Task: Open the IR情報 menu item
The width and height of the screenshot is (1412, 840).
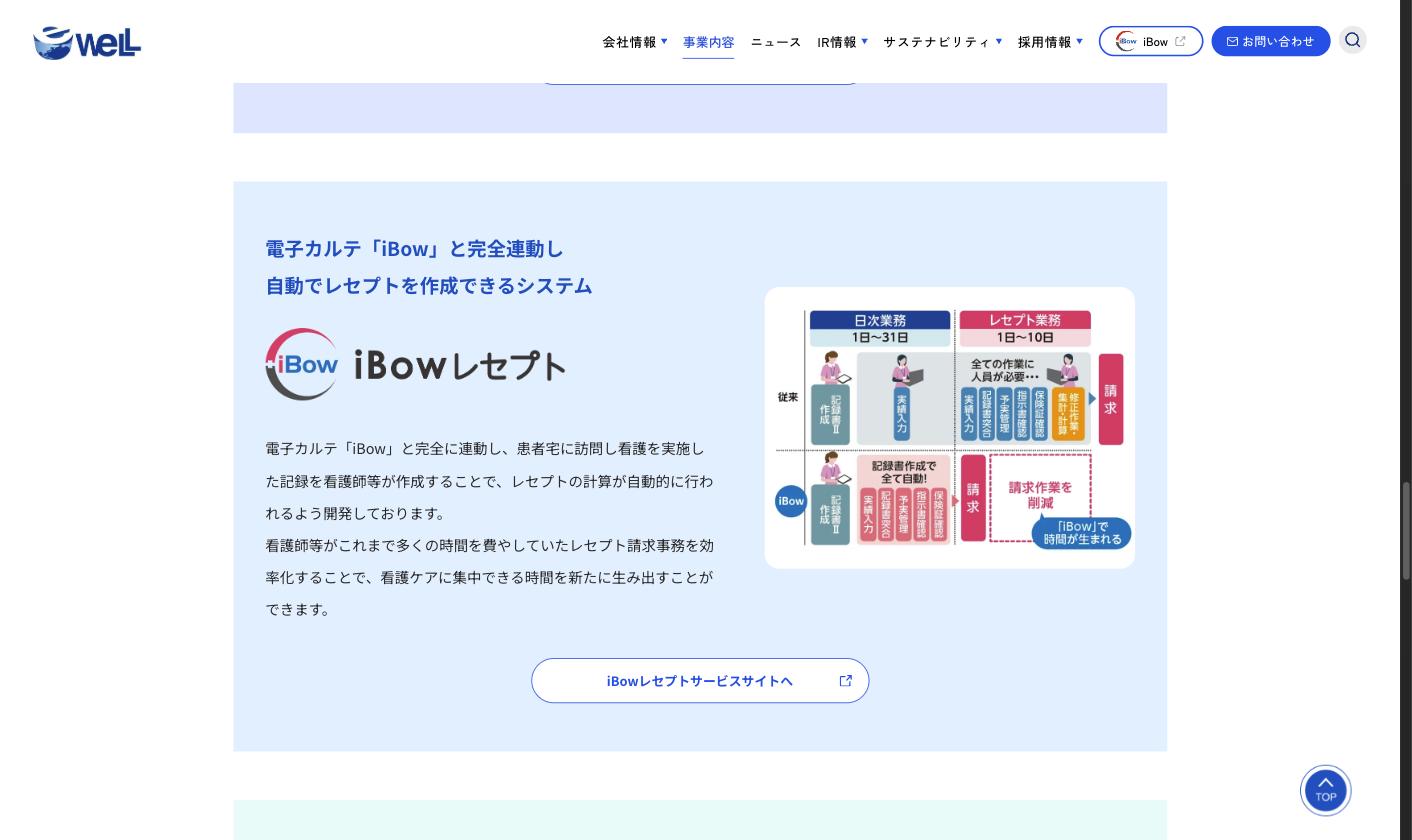Action: [837, 41]
